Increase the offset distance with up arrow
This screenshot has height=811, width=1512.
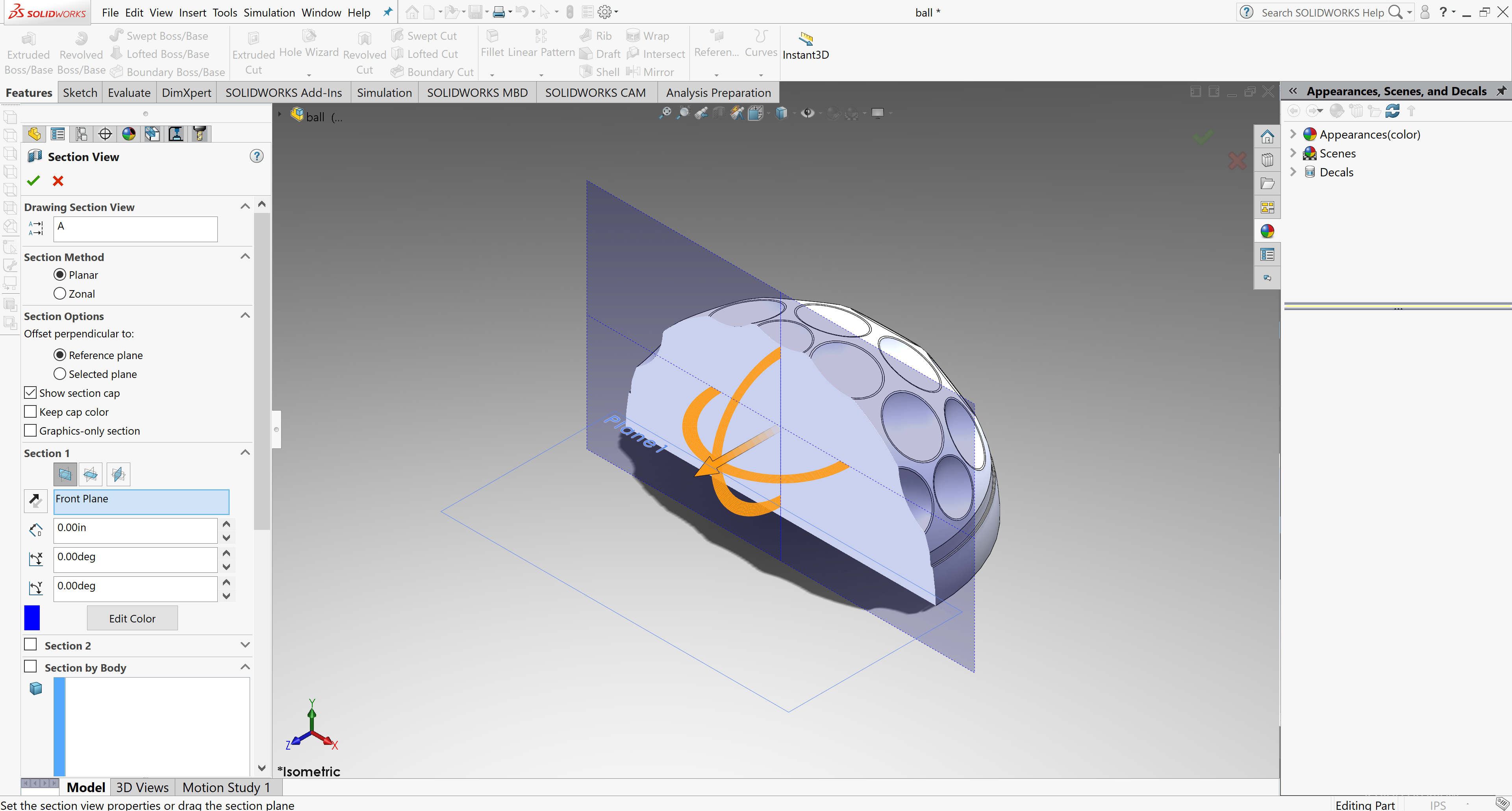coord(226,524)
